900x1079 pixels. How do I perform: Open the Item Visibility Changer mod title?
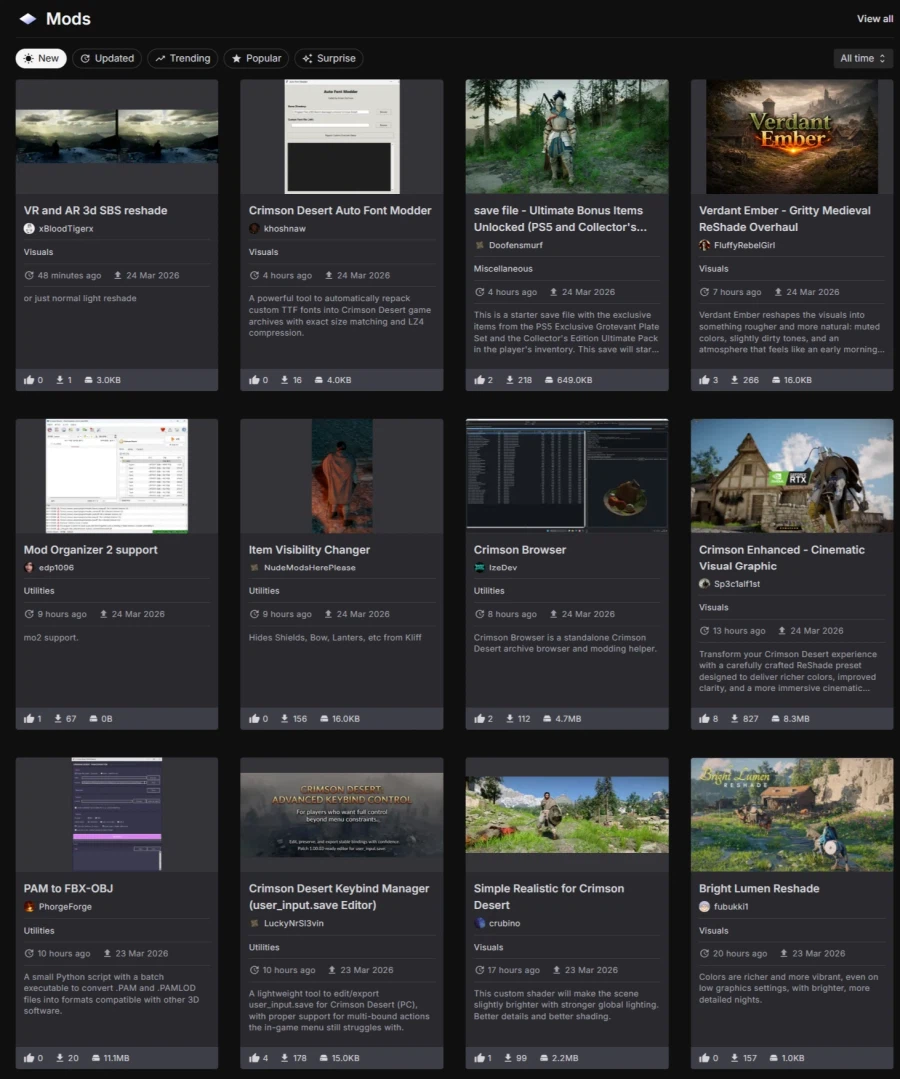[x=309, y=550]
